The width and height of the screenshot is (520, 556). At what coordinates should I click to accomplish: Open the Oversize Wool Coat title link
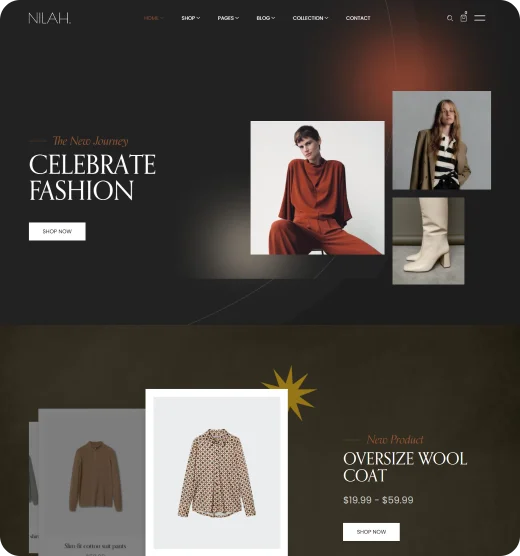tap(405, 467)
